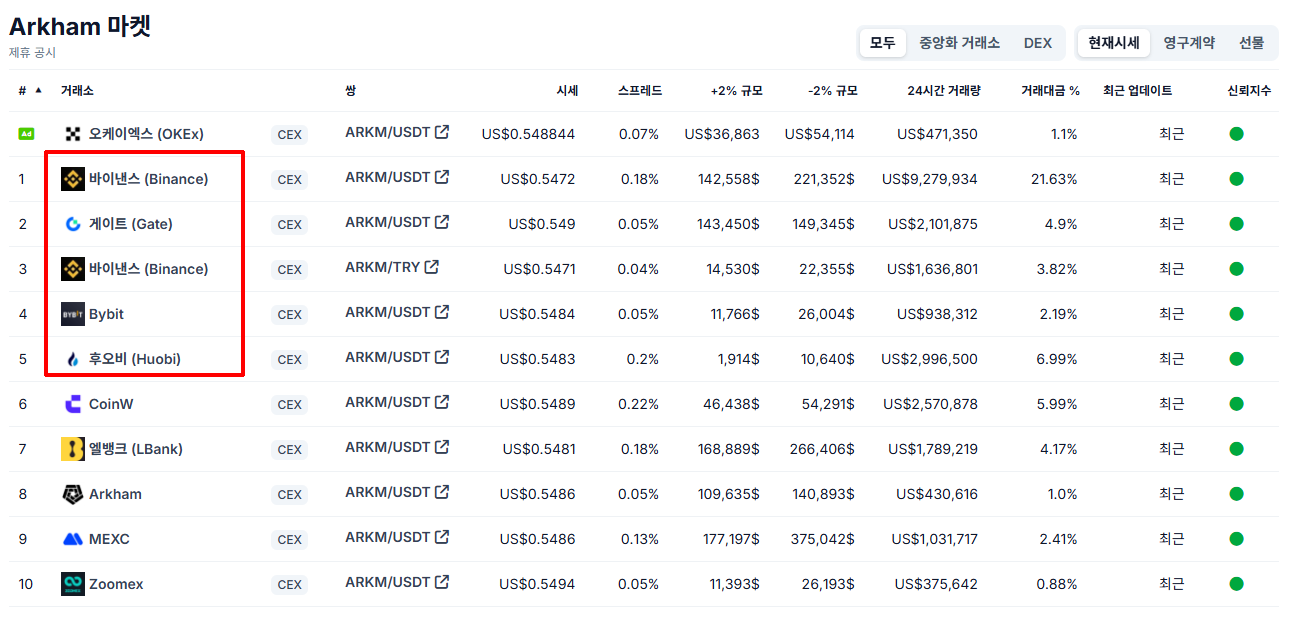Click the -2% 규모 column header

(x=832, y=90)
